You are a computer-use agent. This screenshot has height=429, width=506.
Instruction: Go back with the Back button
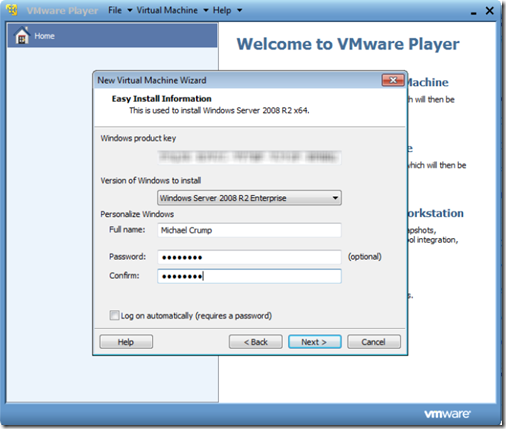[256, 342]
